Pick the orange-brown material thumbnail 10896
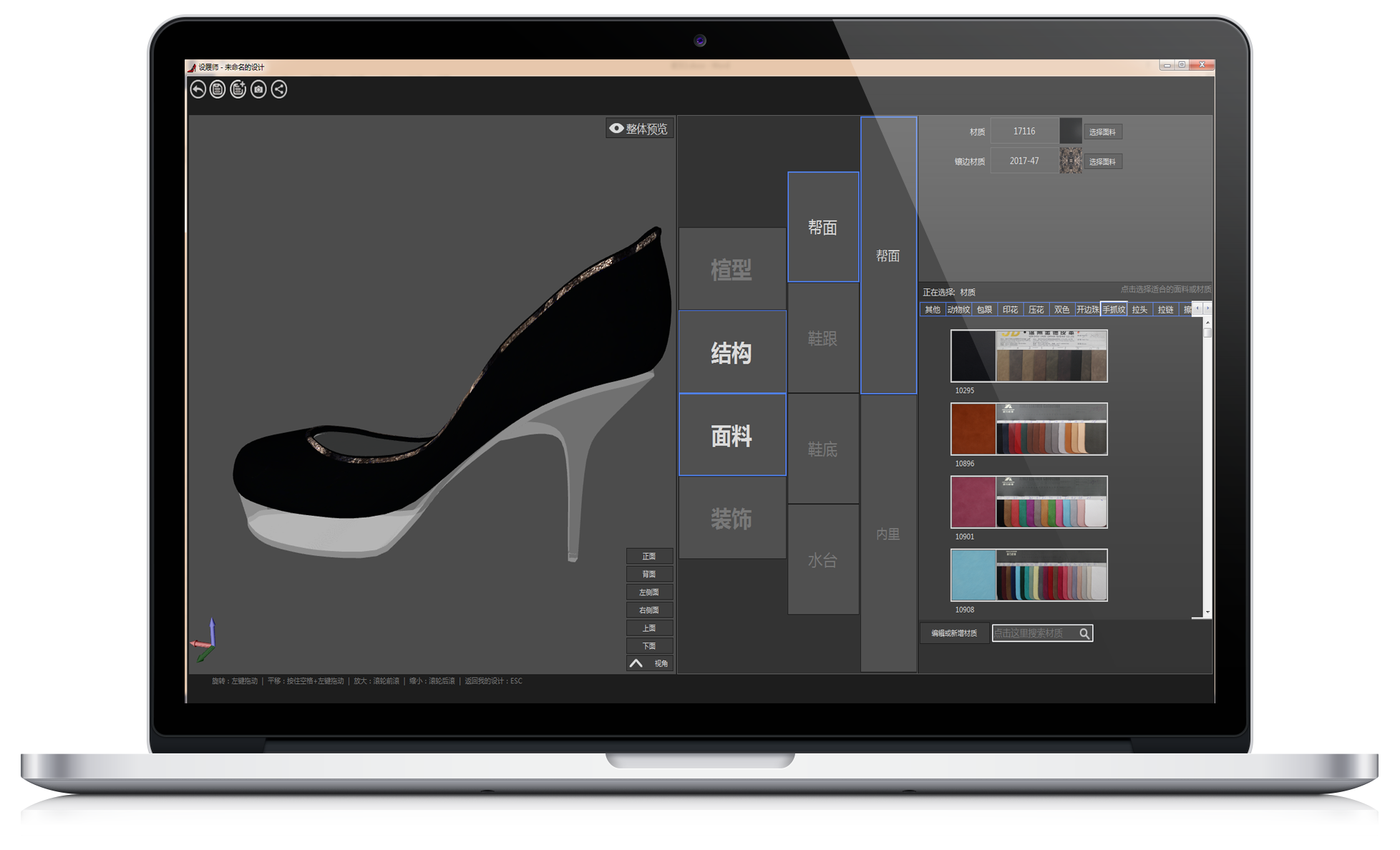The width and height of the screenshot is (1400, 850). click(x=1029, y=429)
